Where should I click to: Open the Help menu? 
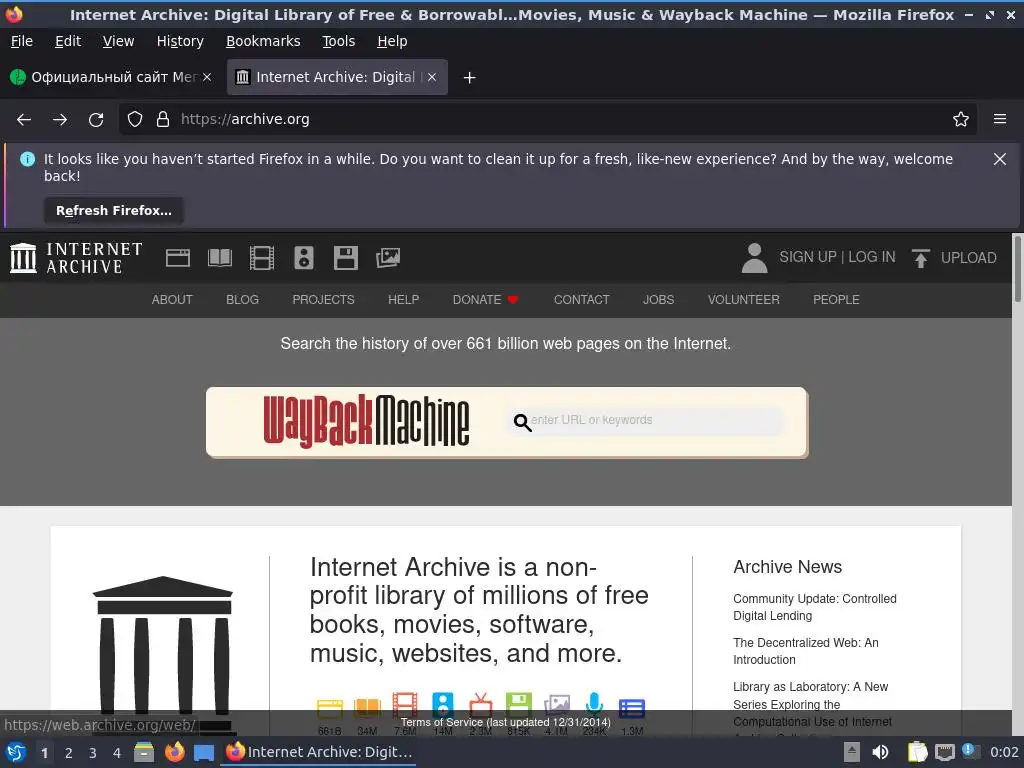tap(392, 41)
